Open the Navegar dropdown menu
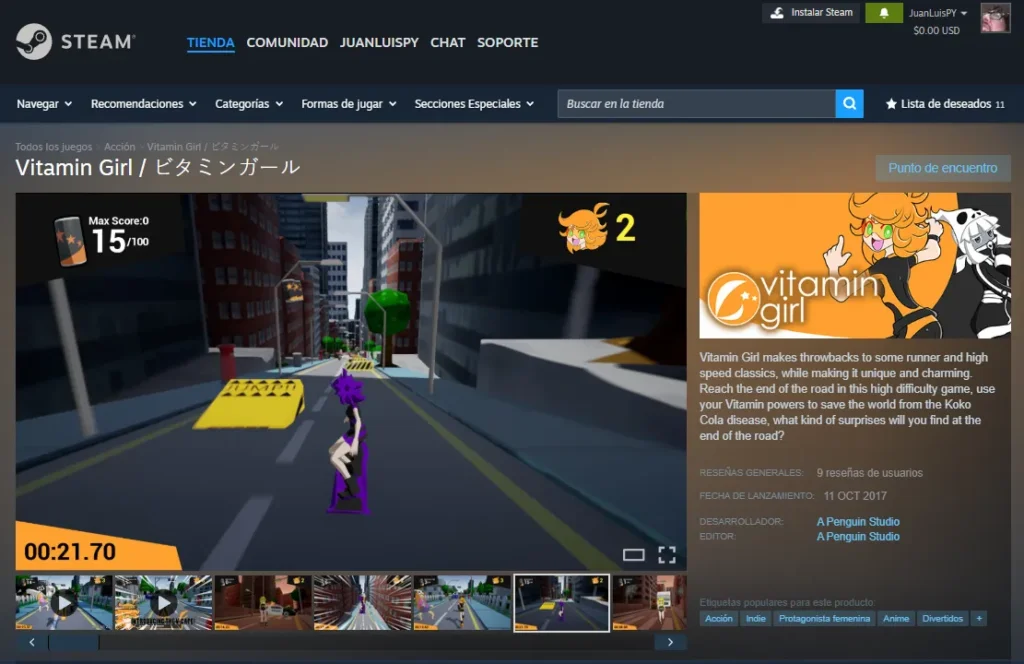Screen dimensions: 1024x664 [42, 103]
